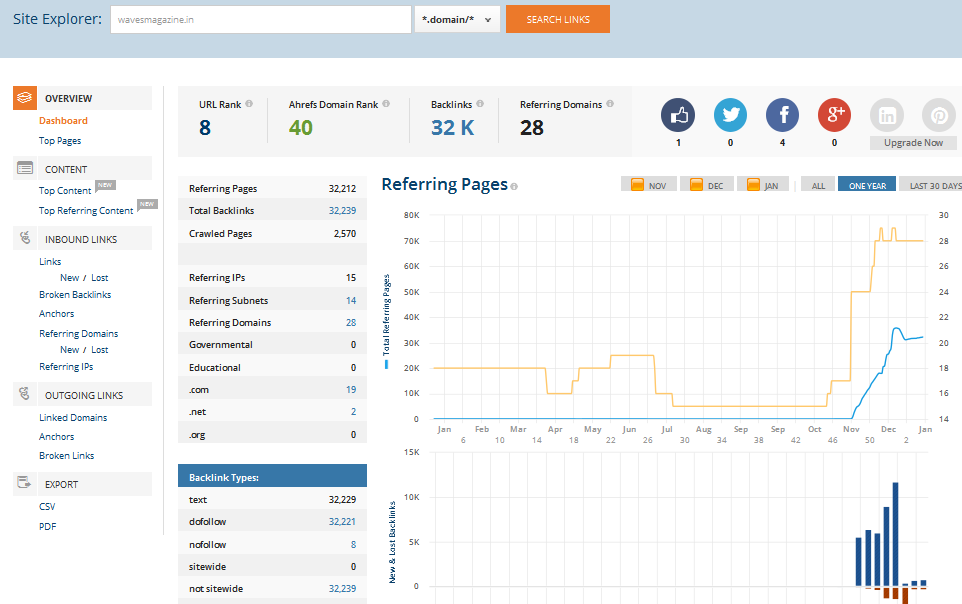Click the Backlinks 32 K figure
The width and height of the screenshot is (962, 604).
coord(453,128)
